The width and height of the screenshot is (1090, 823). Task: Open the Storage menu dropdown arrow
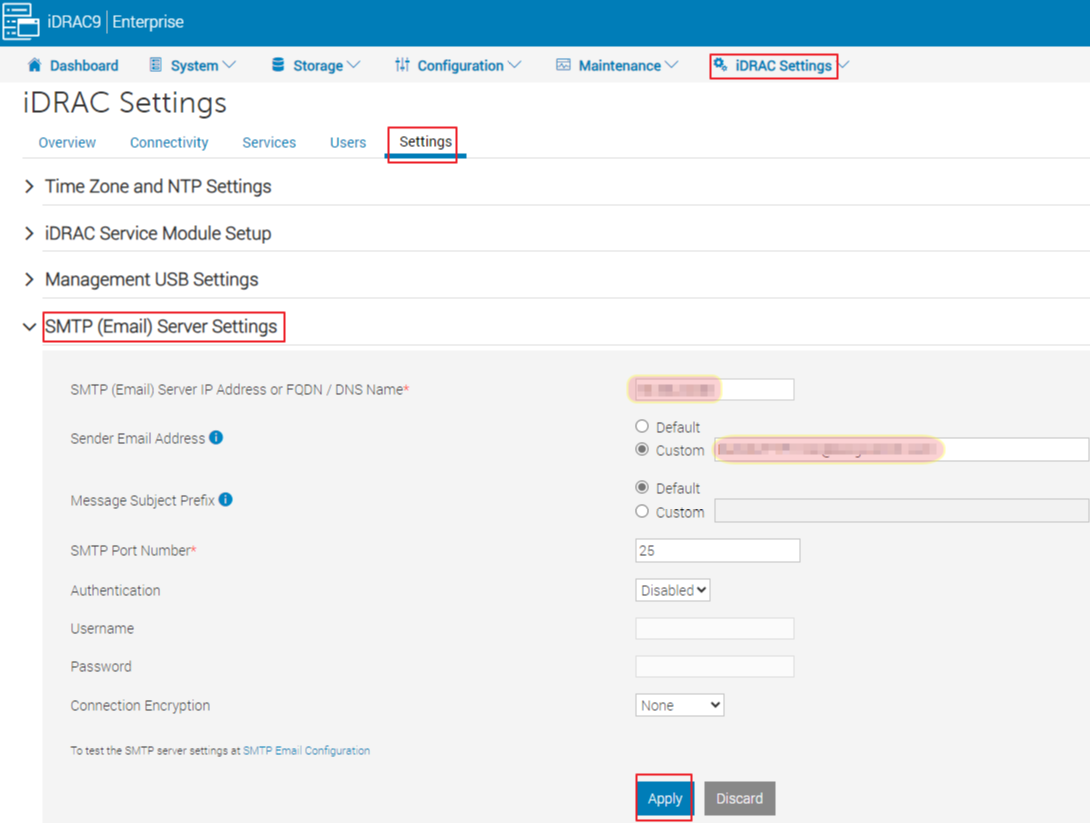pyautogui.click(x=354, y=65)
